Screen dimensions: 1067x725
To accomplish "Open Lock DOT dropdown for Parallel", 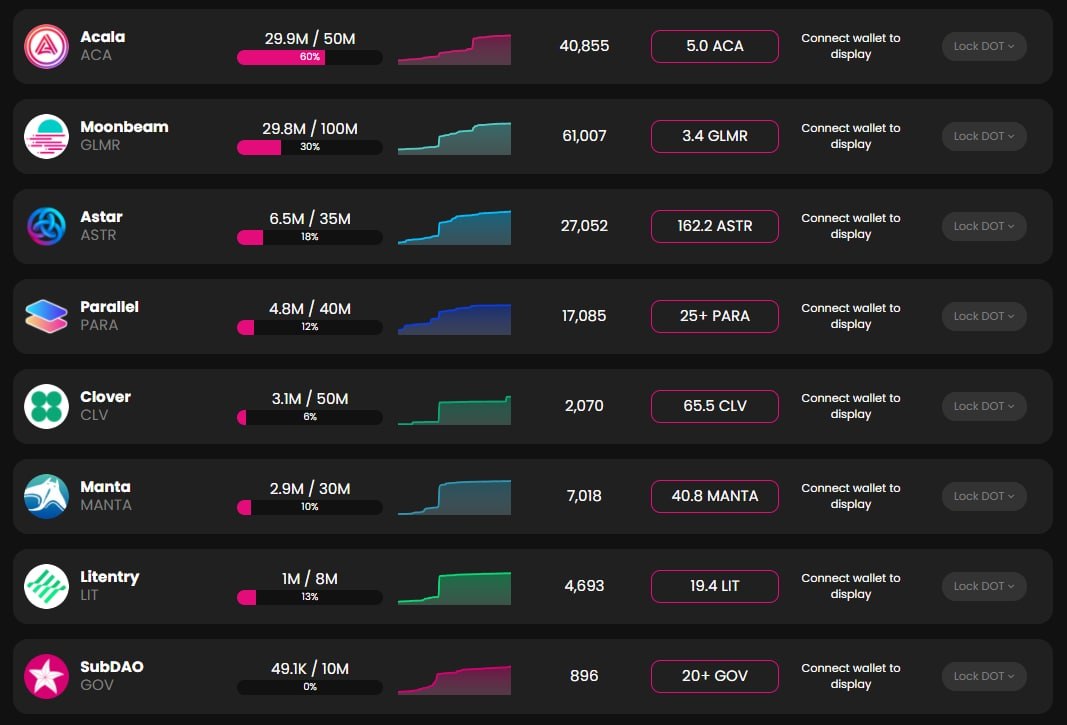I will click(984, 316).
